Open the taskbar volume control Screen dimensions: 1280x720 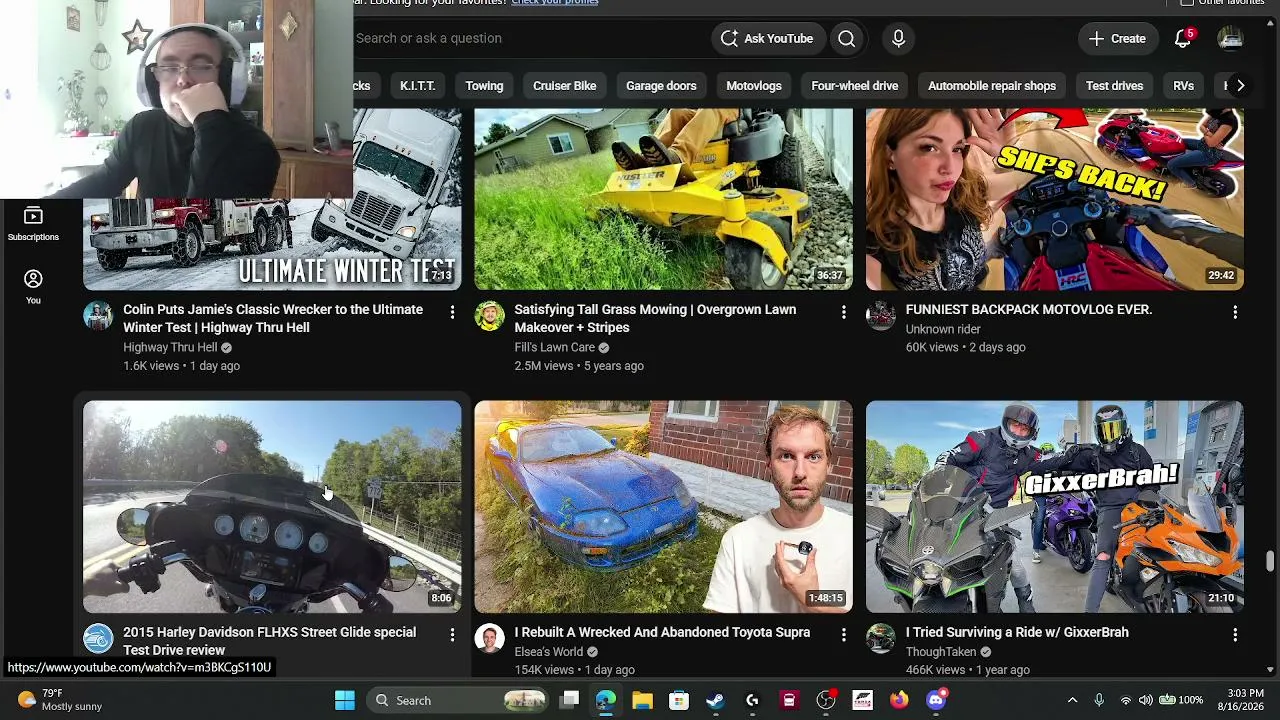(x=1146, y=700)
